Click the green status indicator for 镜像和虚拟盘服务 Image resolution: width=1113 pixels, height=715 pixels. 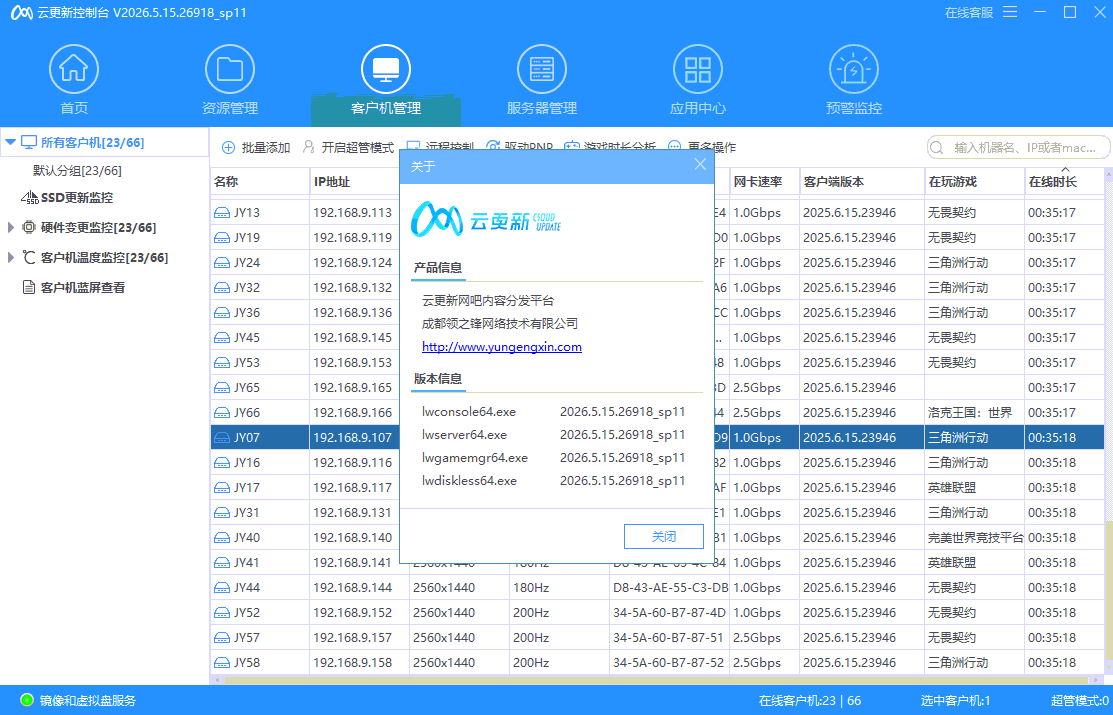tap(27, 700)
